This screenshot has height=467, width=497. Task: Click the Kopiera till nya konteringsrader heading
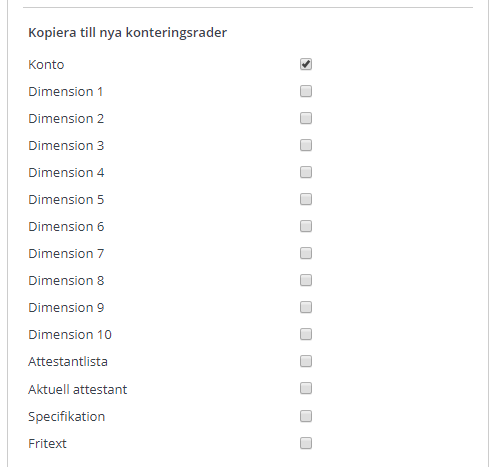tap(127, 33)
